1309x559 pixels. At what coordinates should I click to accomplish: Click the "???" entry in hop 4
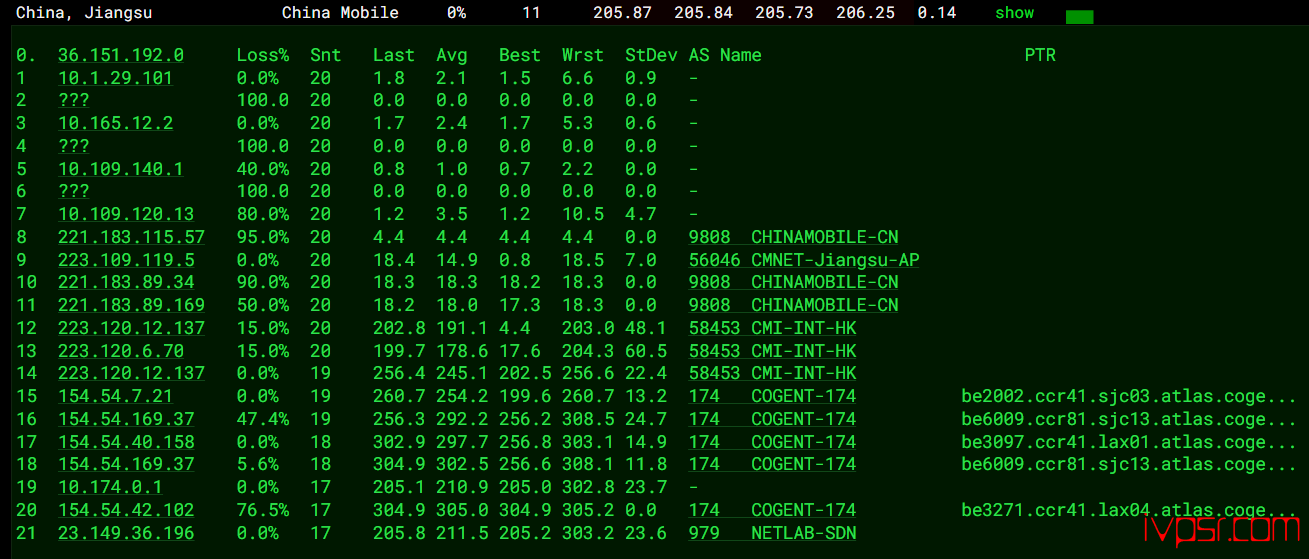pos(74,146)
